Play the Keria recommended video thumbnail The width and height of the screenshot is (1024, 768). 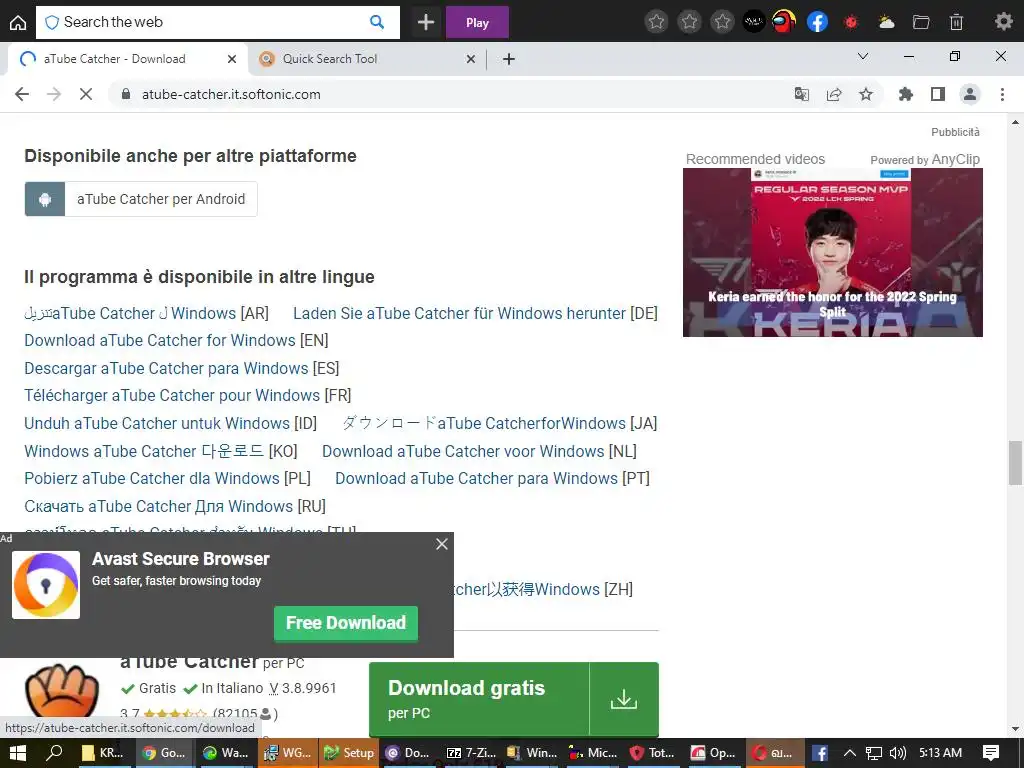833,253
